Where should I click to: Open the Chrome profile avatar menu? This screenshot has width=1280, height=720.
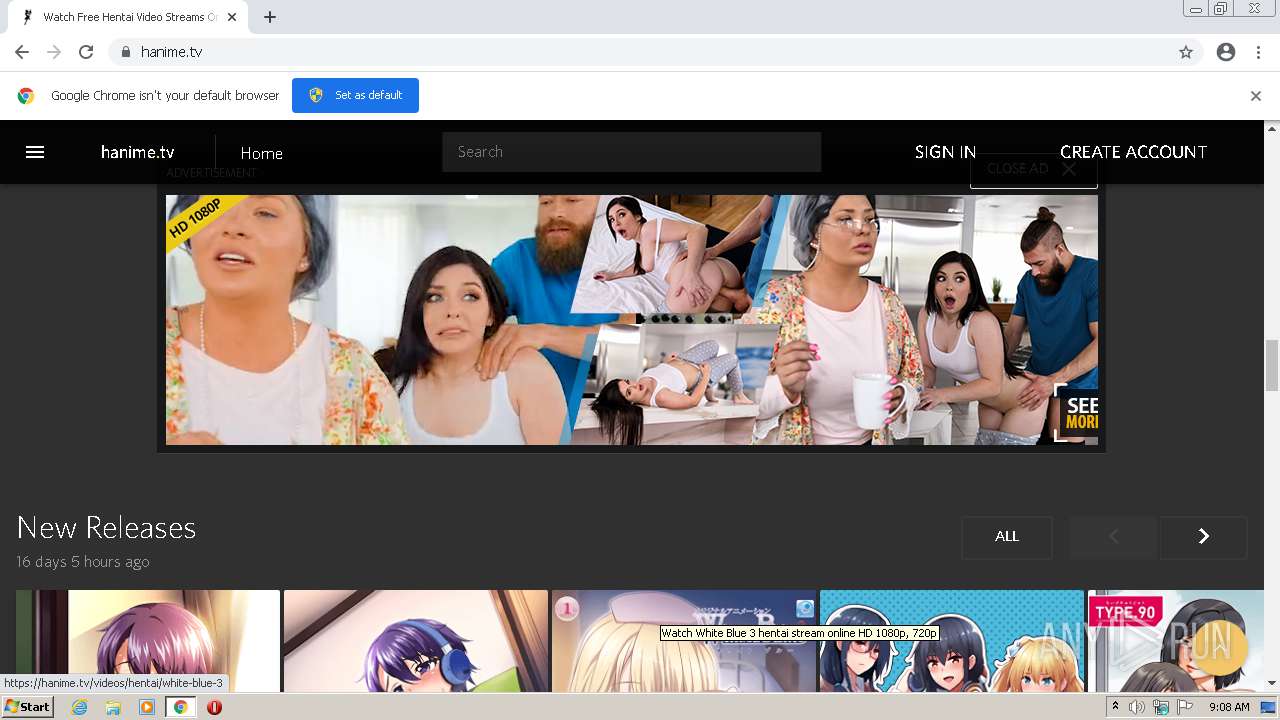[1226, 52]
